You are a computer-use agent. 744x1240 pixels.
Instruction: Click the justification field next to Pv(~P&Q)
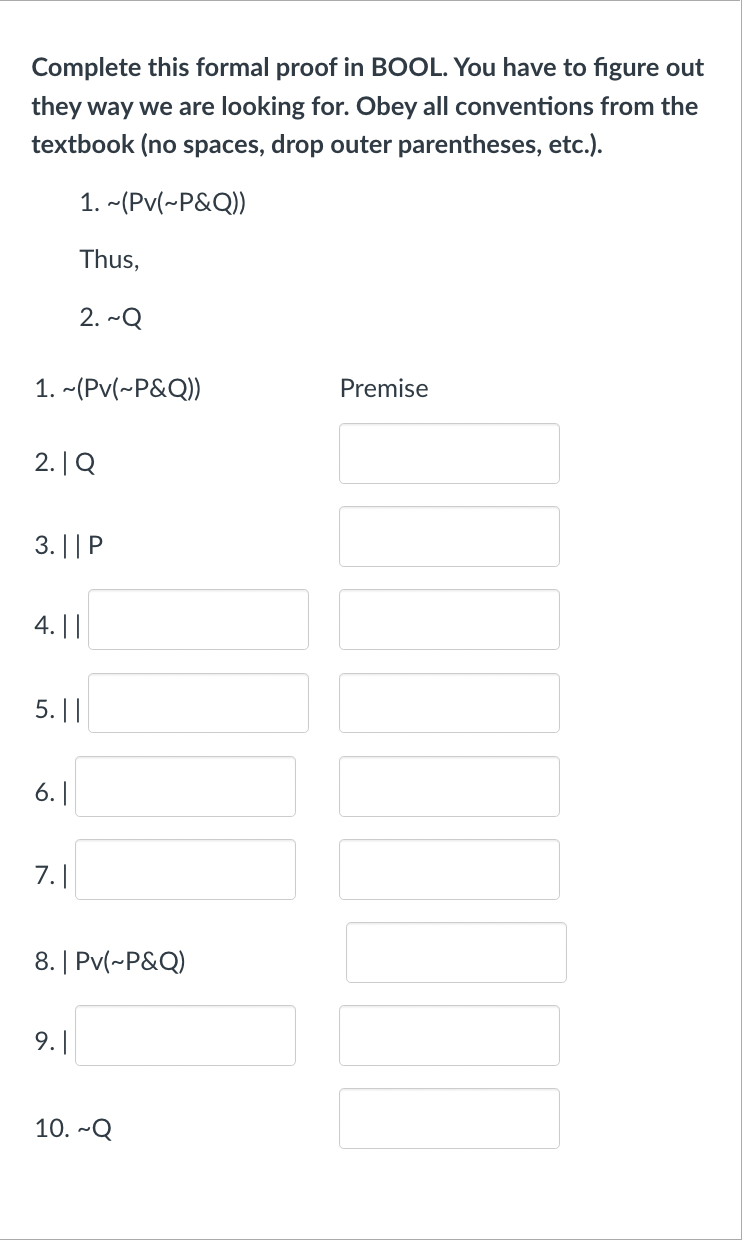pyautogui.click(x=456, y=952)
